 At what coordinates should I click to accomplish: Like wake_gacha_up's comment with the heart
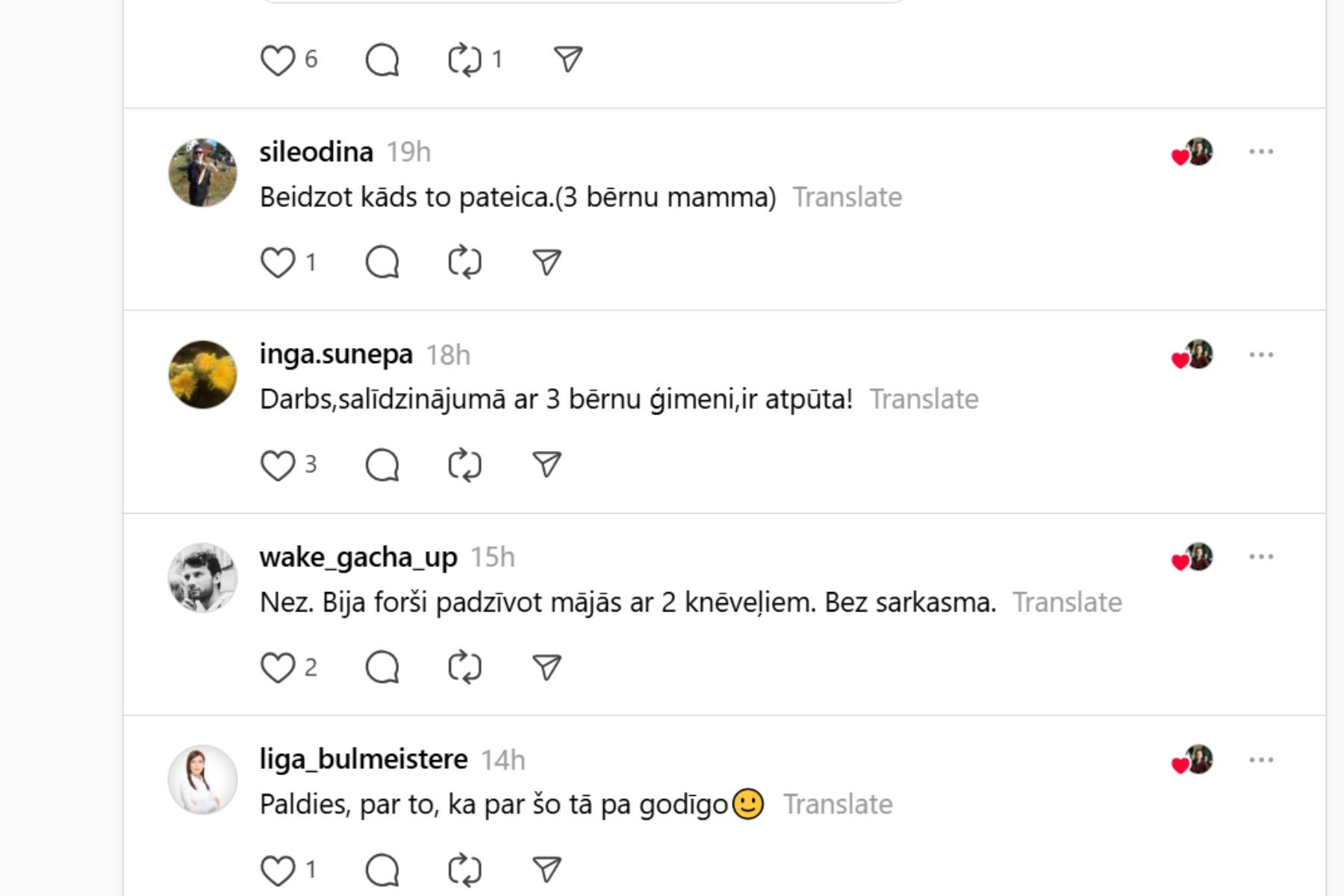coord(278,668)
